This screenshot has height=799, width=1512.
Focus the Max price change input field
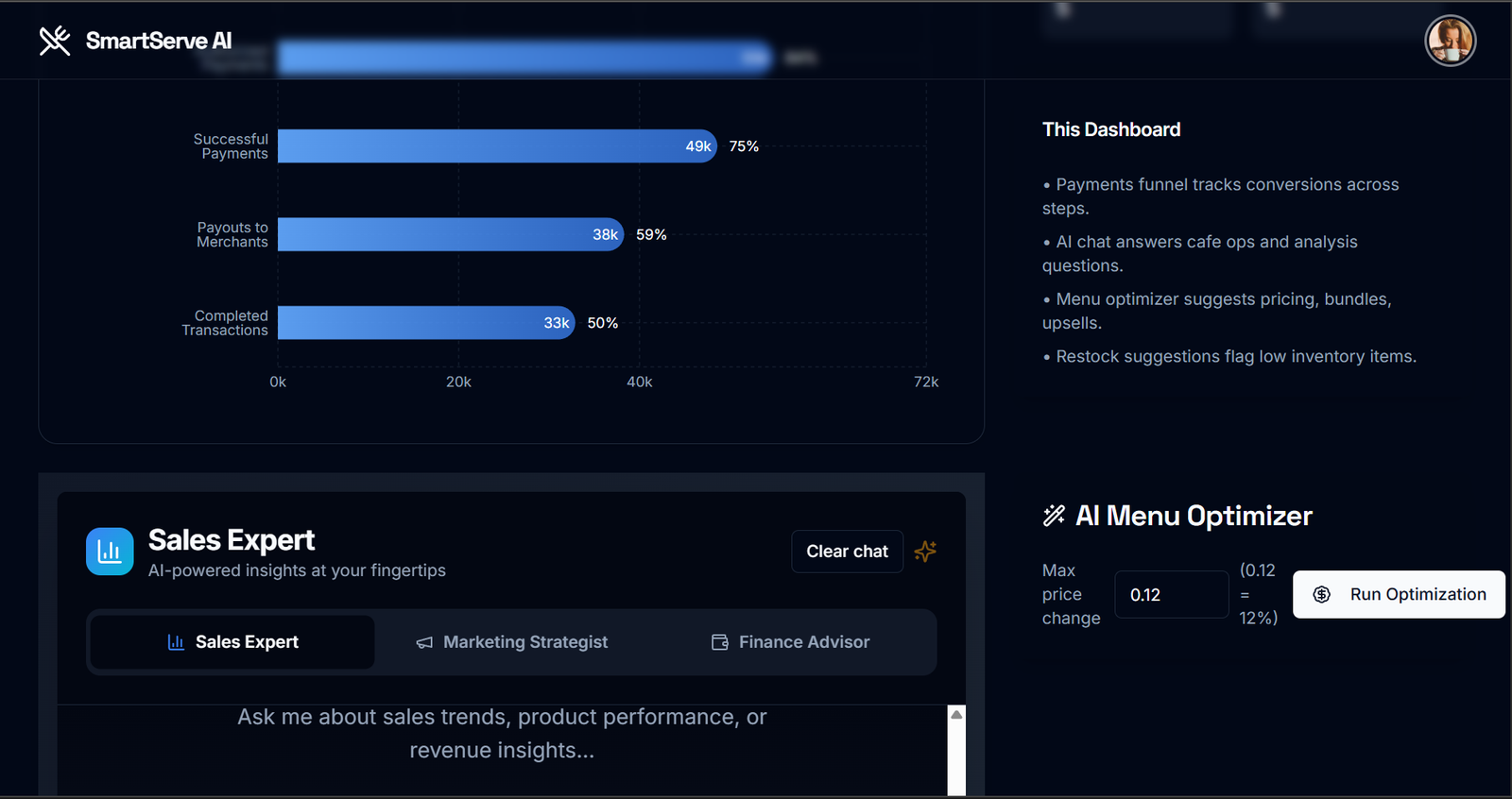click(x=1171, y=595)
